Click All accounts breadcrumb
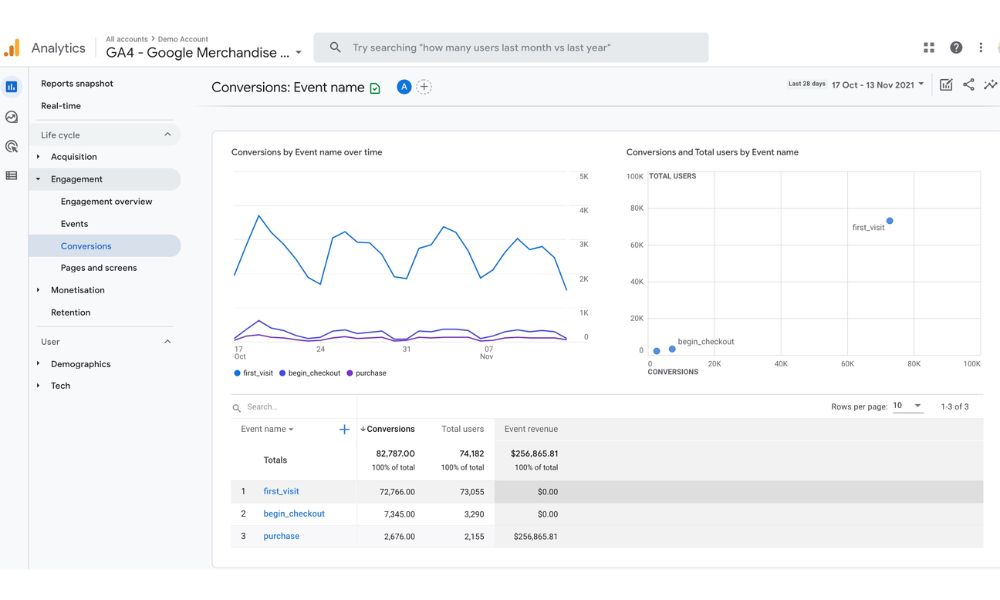 pyautogui.click(x=126, y=39)
